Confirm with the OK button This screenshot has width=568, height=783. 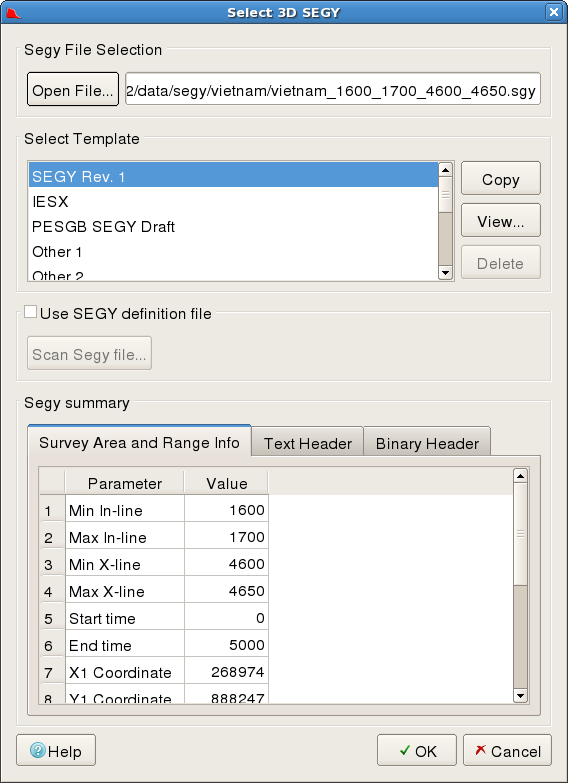pyautogui.click(x=417, y=750)
